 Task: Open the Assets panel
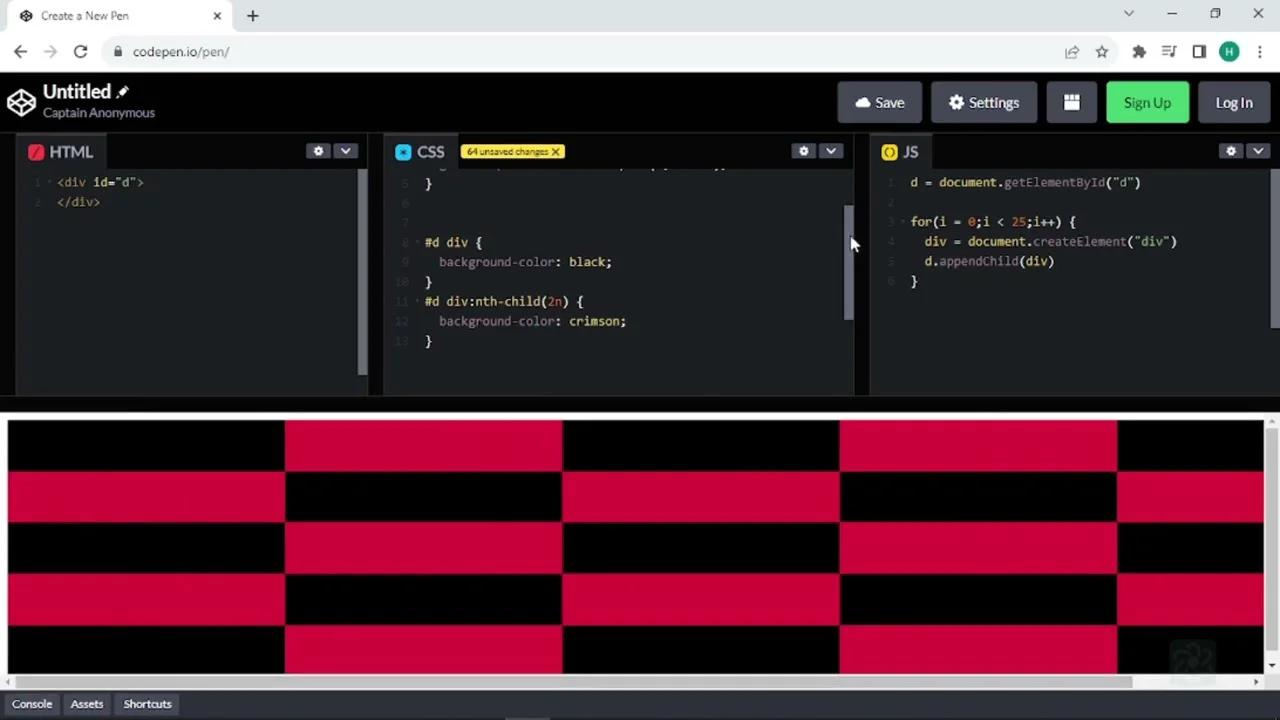pos(87,704)
